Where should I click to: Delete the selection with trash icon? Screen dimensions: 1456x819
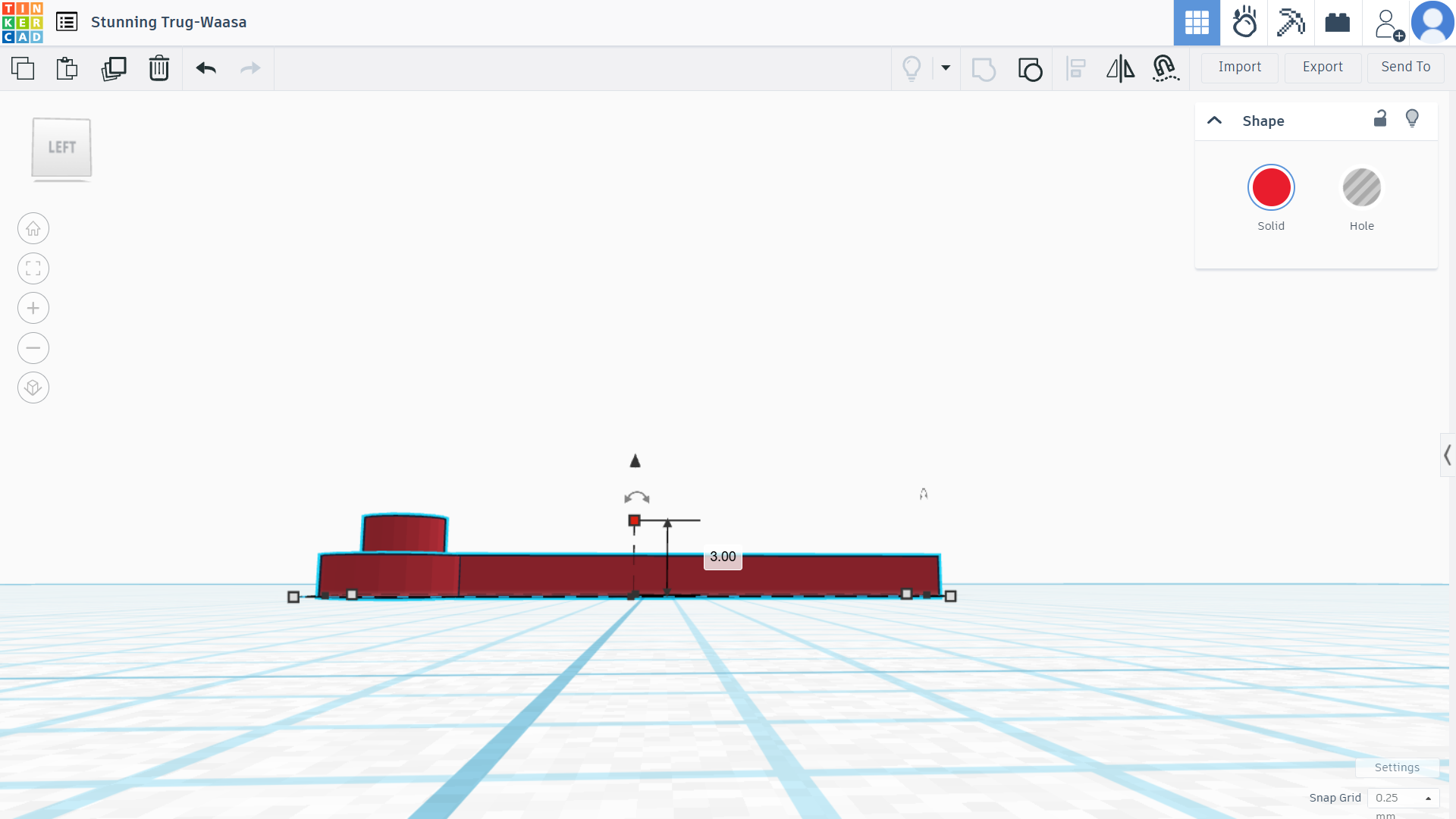click(x=159, y=68)
